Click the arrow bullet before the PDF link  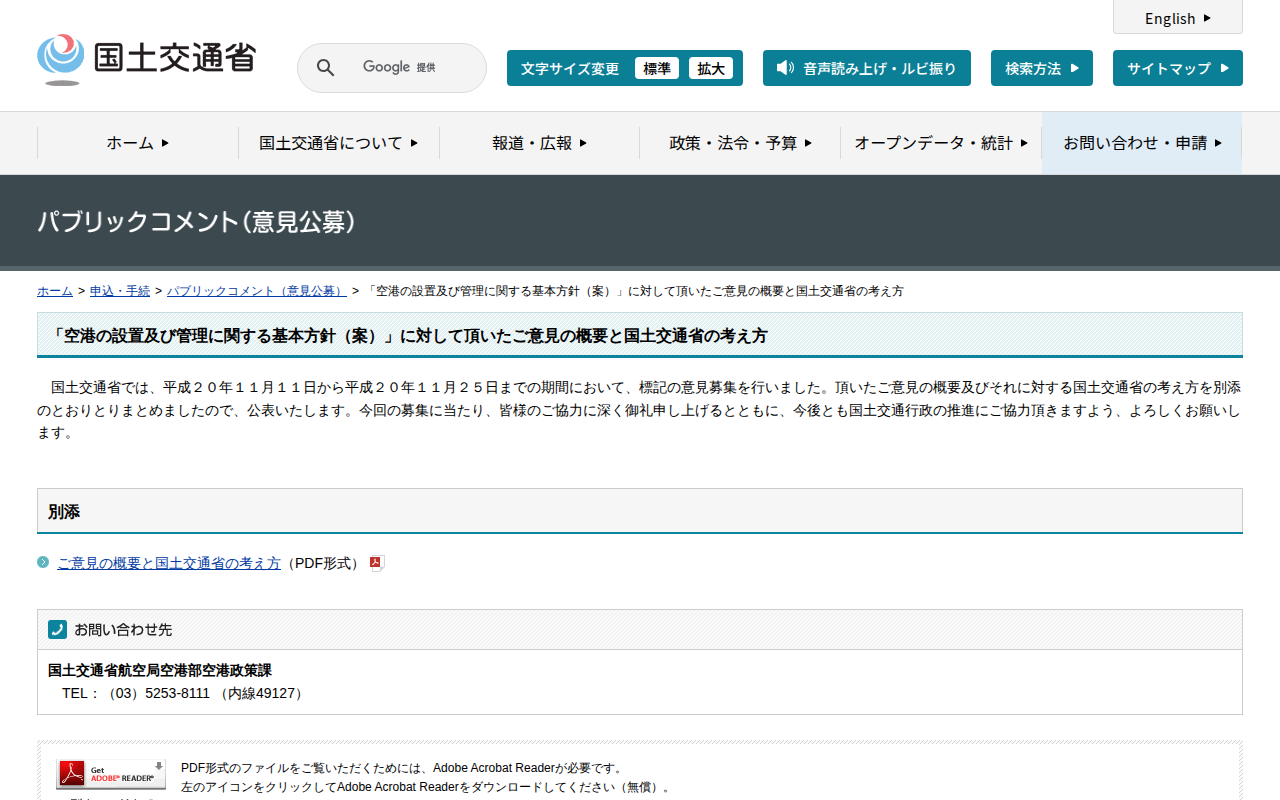tap(43, 562)
